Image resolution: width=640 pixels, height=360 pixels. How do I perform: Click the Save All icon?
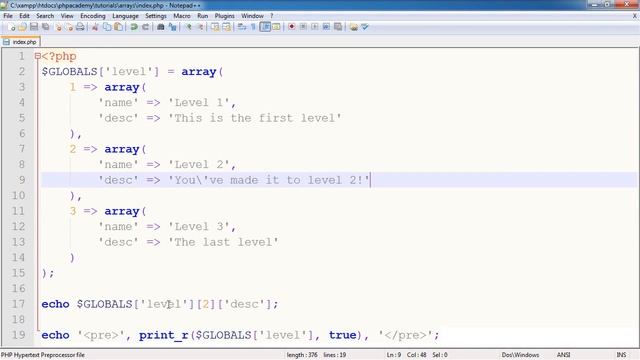click(x=45, y=27)
